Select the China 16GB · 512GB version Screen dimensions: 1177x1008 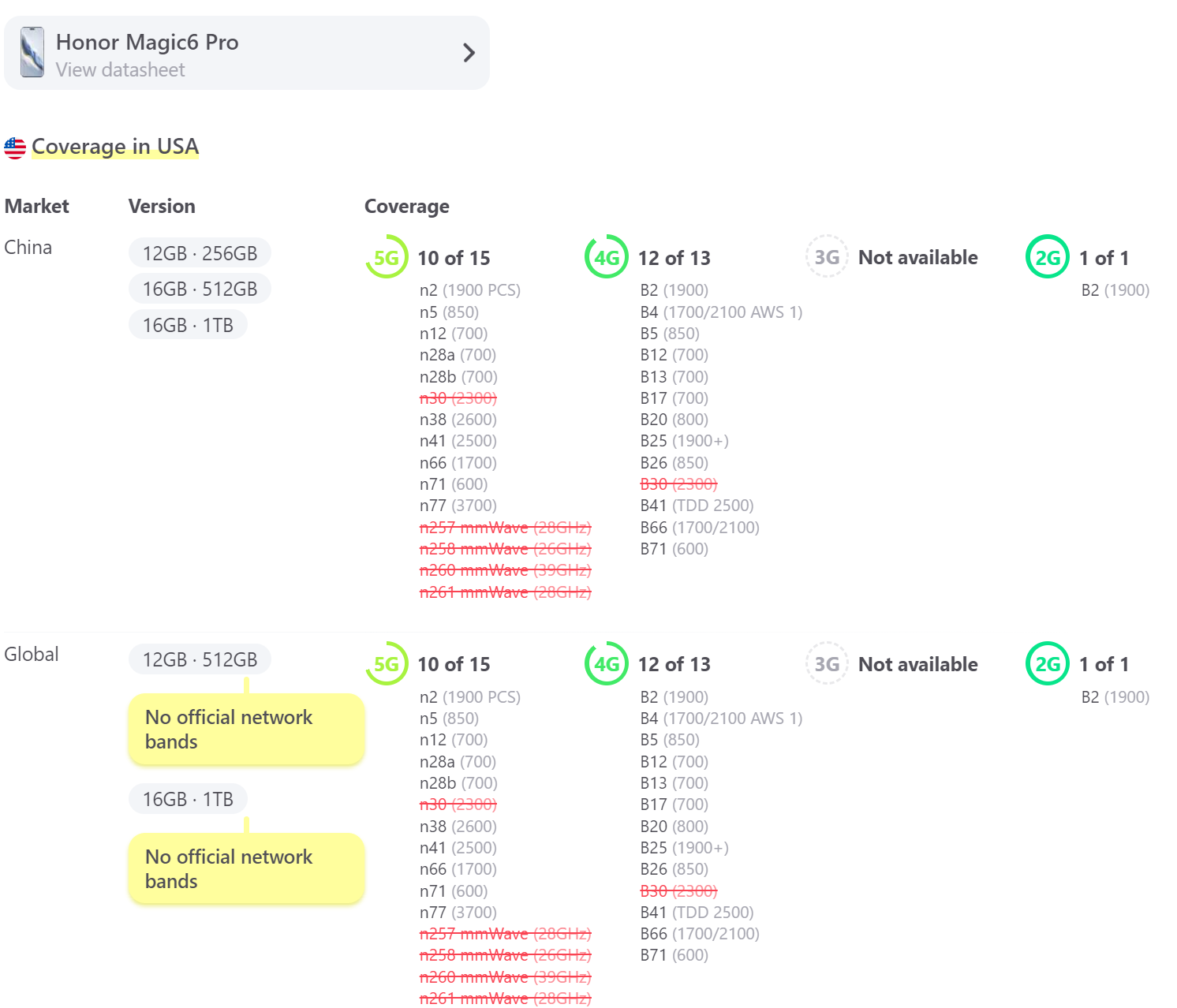(200, 289)
